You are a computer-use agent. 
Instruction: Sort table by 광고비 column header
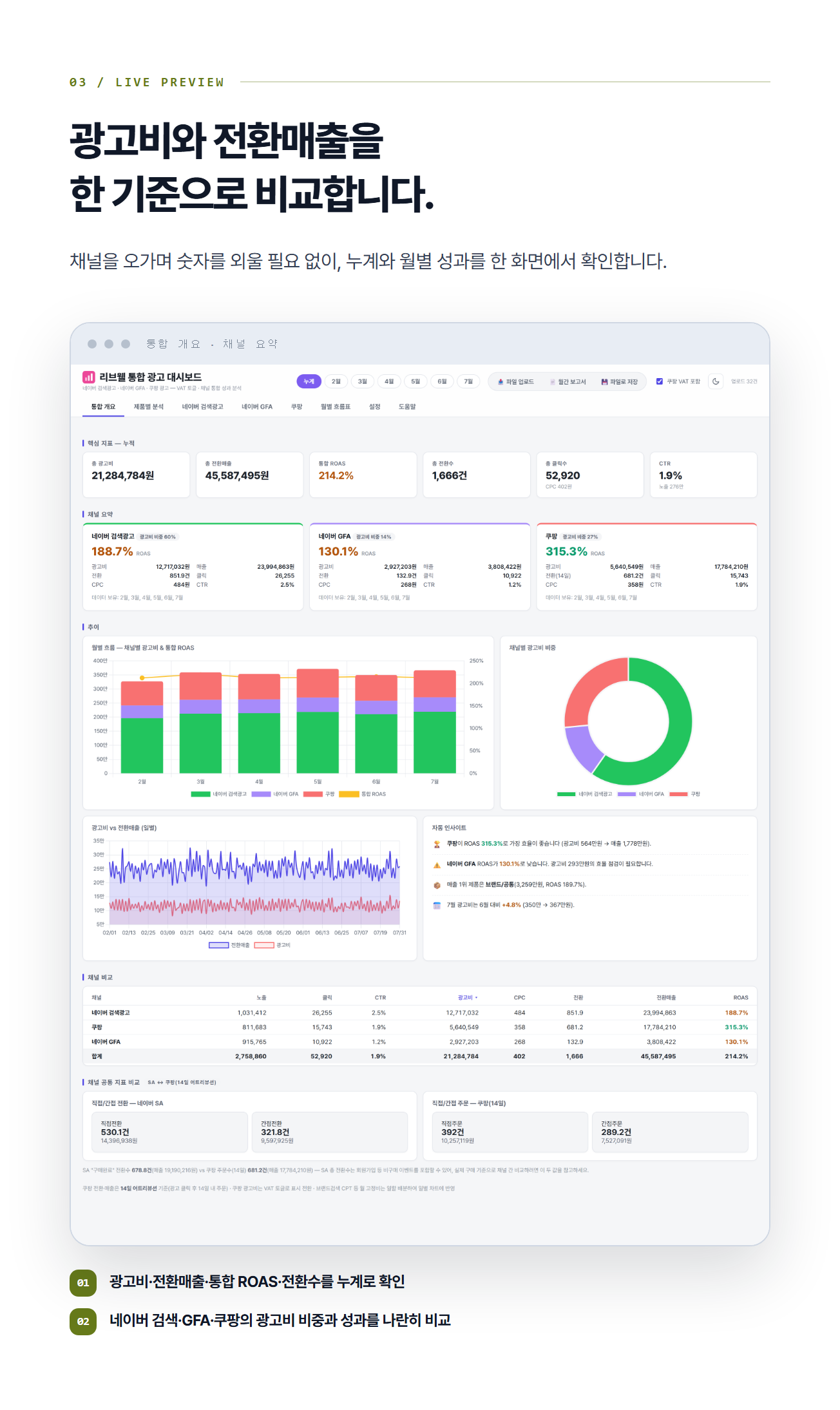(468, 998)
